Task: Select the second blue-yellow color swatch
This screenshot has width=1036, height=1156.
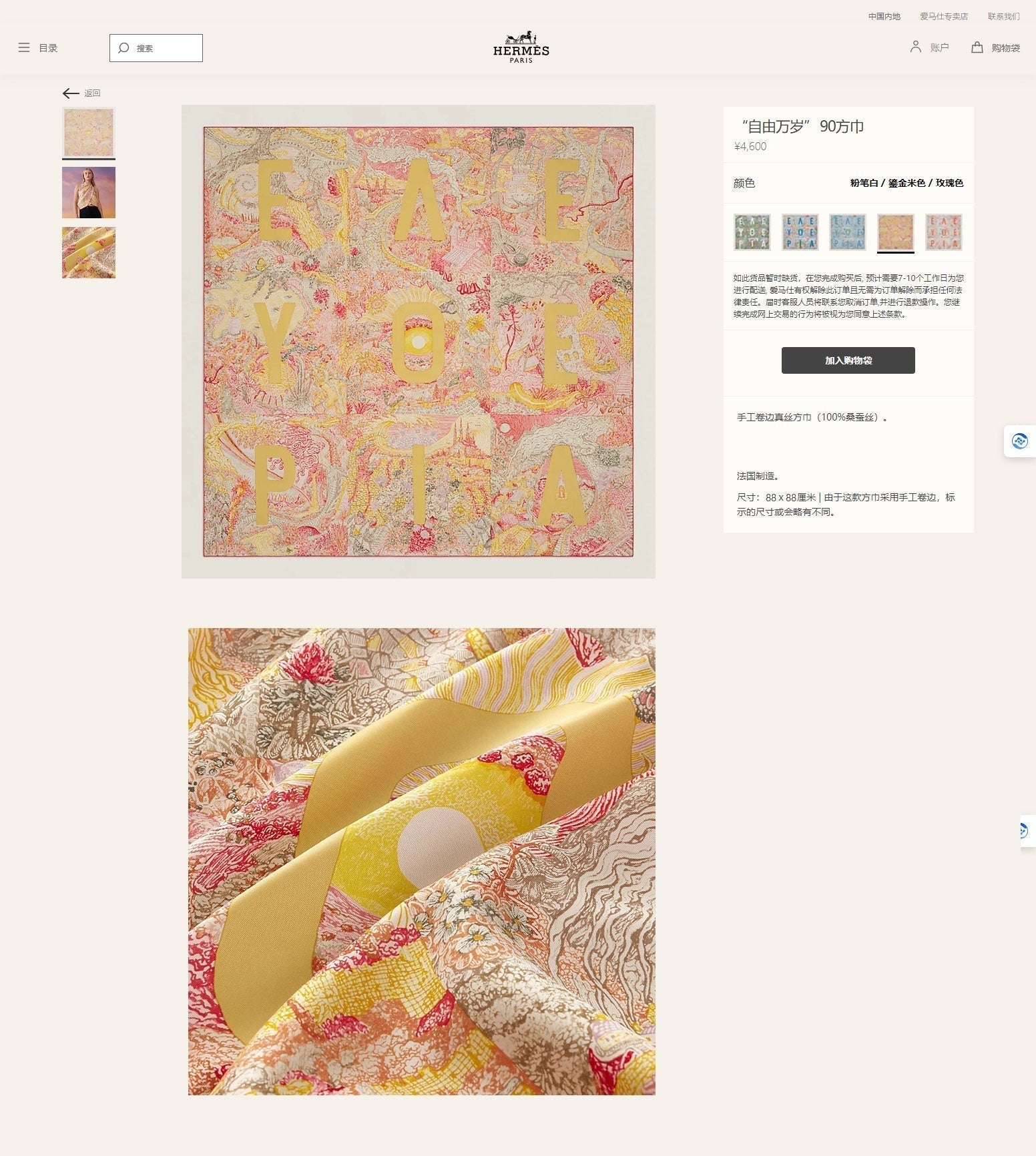Action: tap(800, 232)
